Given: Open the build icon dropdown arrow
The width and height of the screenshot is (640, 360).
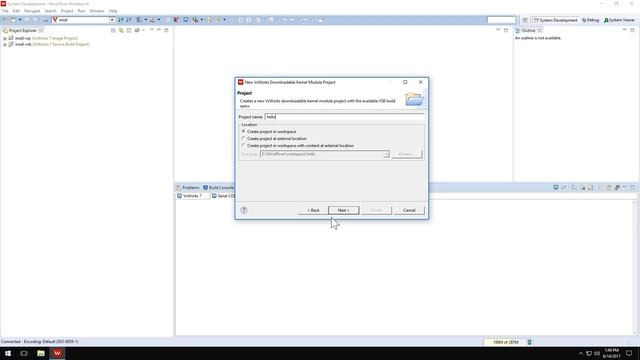Looking at the screenshot, I should coord(145,20).
